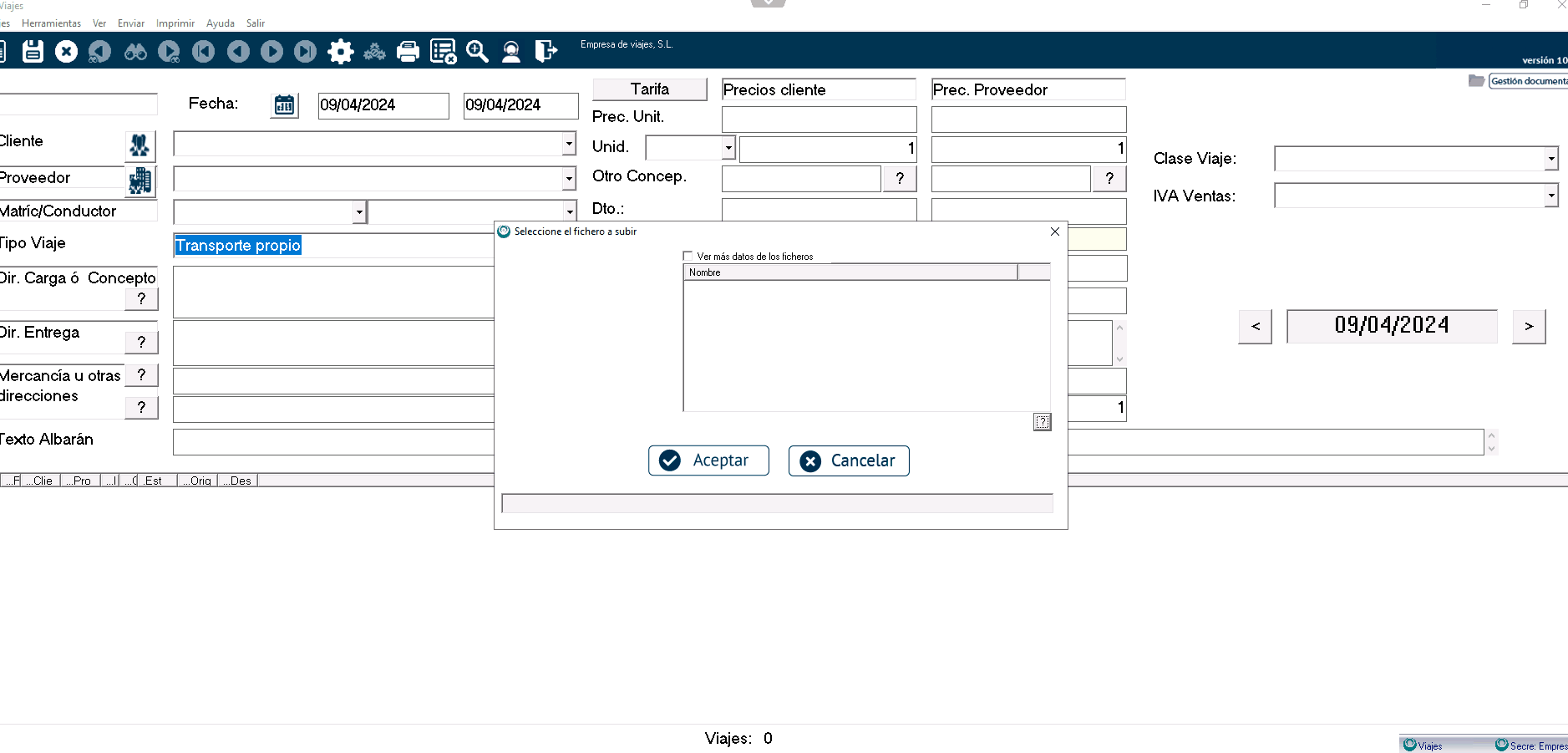Click the magnifying glass zoom icon

tap(477, 52)
